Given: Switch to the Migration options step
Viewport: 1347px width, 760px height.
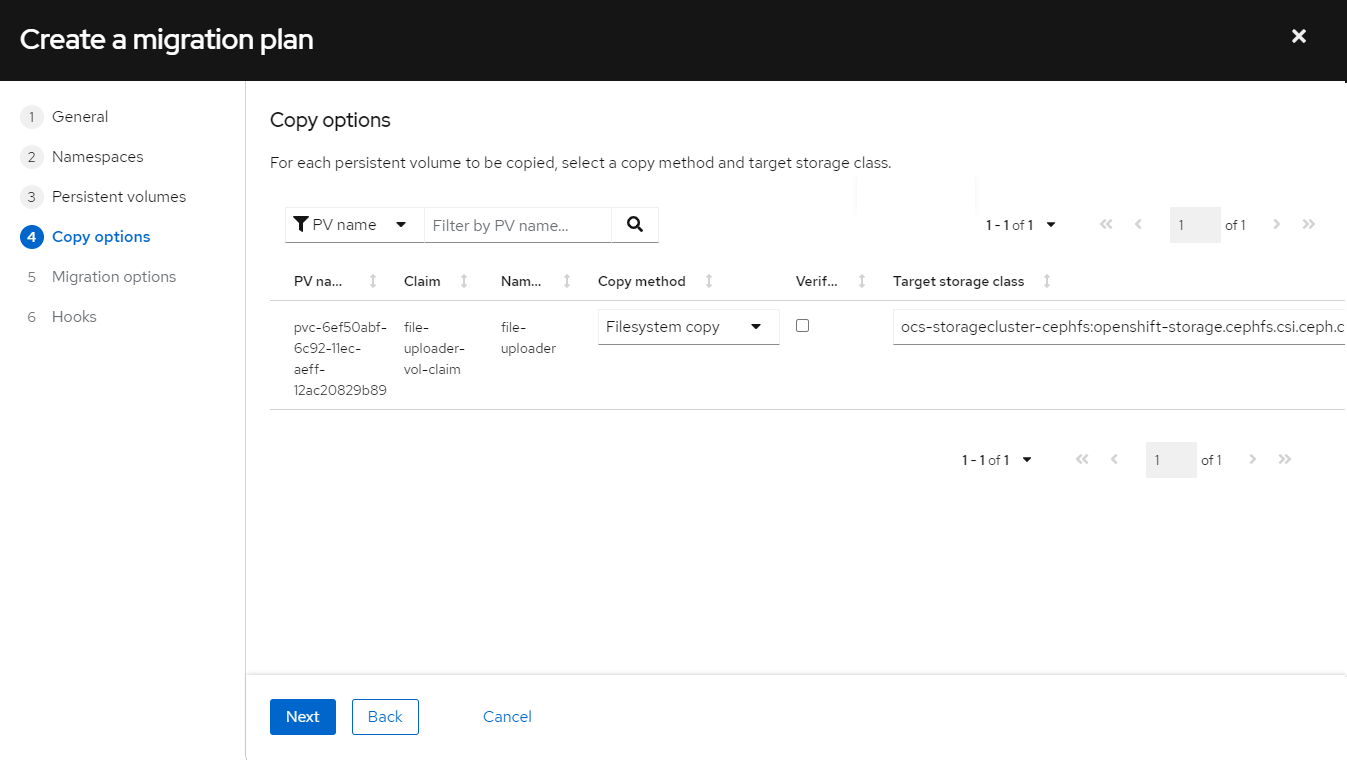Looking at the screenshot, I should 113,276.
